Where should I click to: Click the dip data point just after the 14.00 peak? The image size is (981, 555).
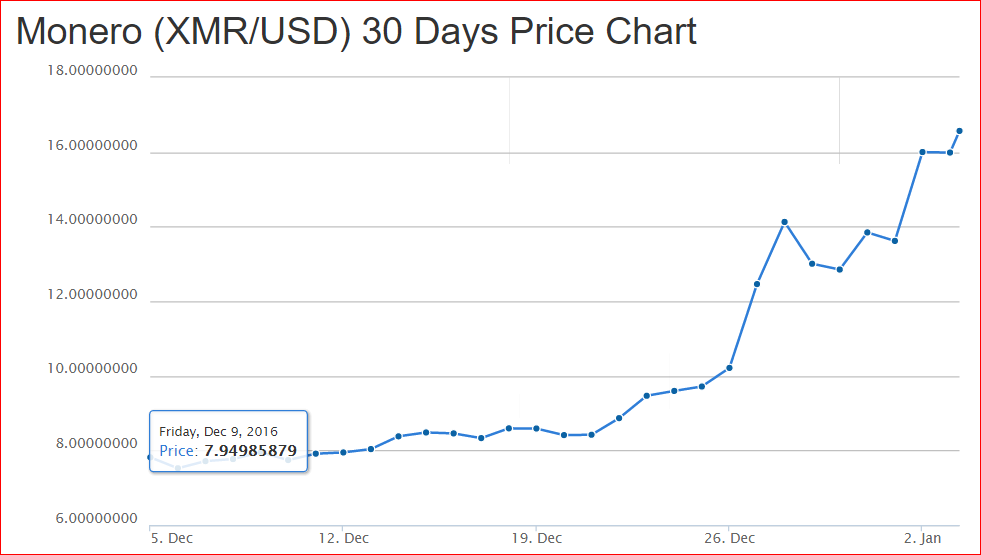811,263
